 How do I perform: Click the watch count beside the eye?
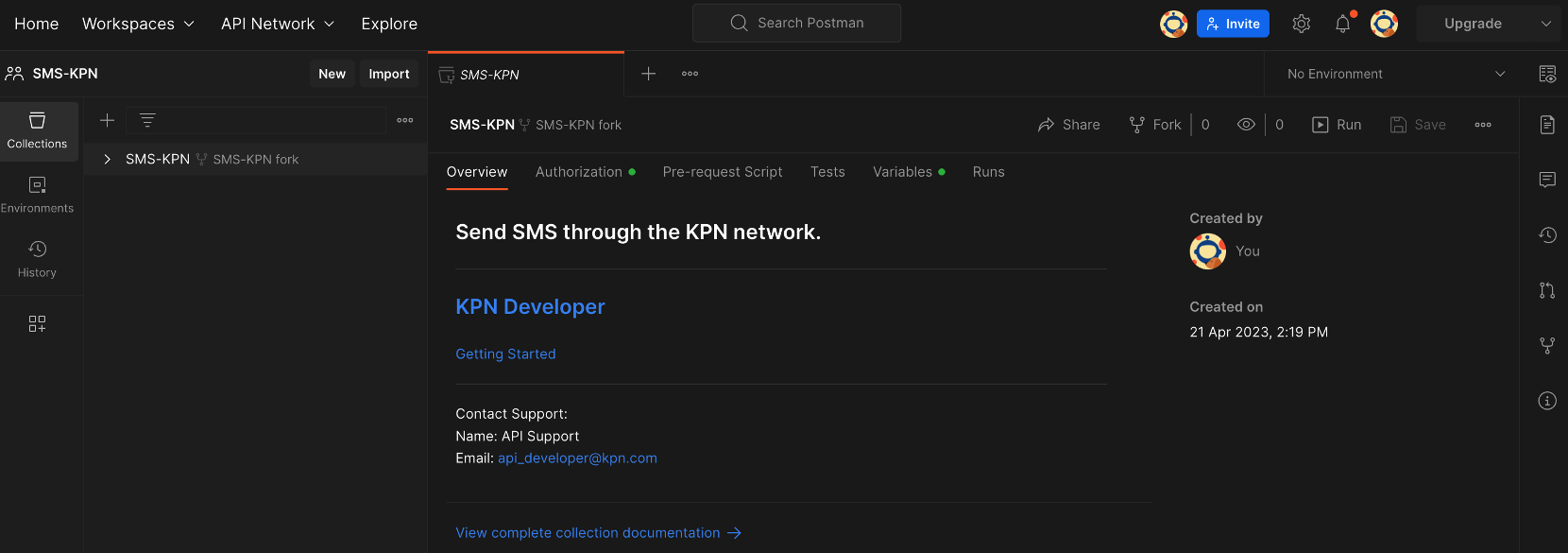point(1280,125)
